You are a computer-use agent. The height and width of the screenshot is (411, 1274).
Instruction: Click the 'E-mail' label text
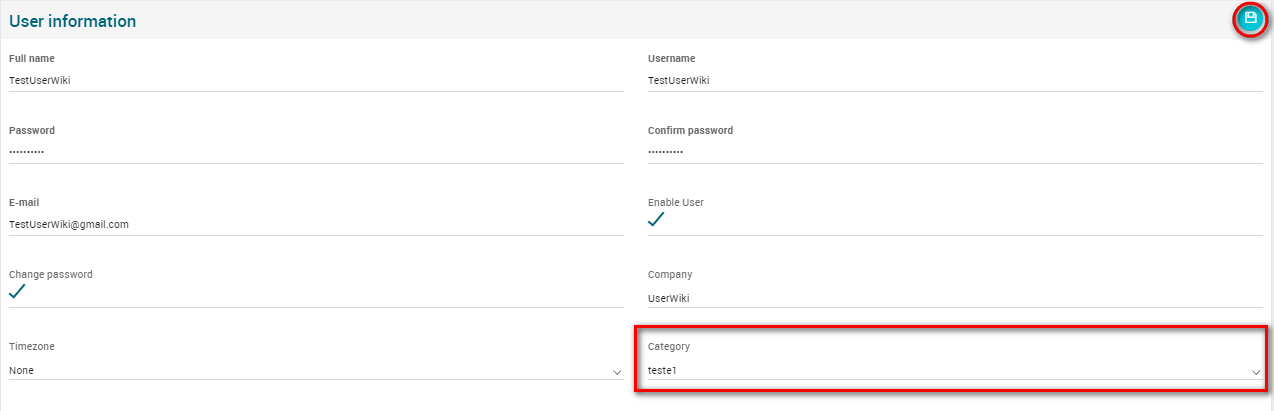pos(24,202)
